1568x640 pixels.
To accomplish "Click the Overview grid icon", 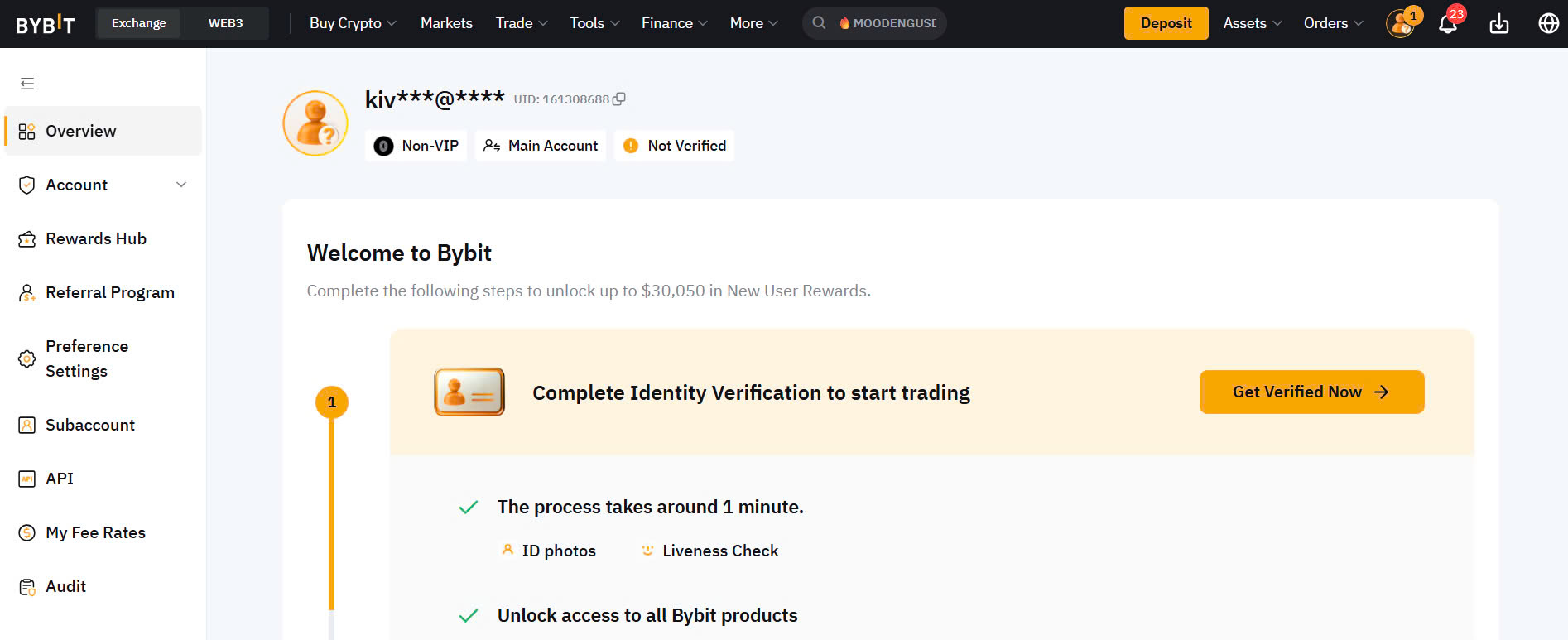I will (26, 132).
